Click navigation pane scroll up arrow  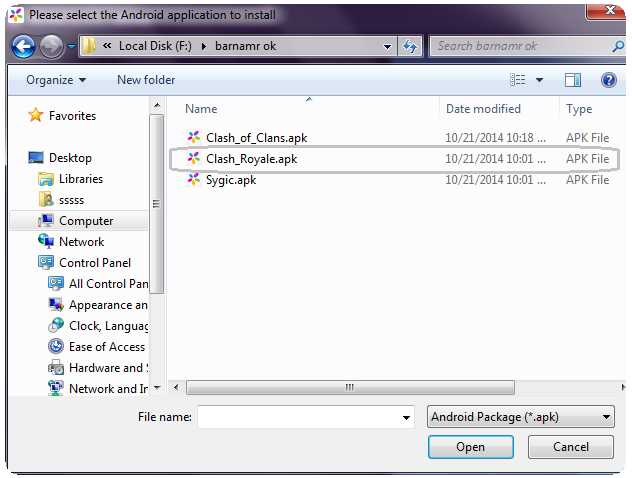click(x=157, y=106)
